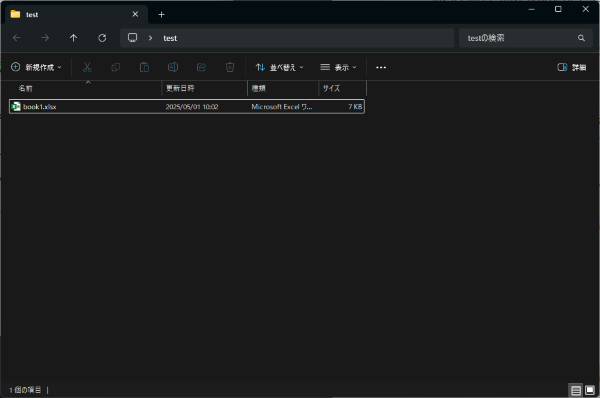Viewport: 600px width, 398px height.
Task: Click the Microsoft Excel type cell
Action: (282, 107)
